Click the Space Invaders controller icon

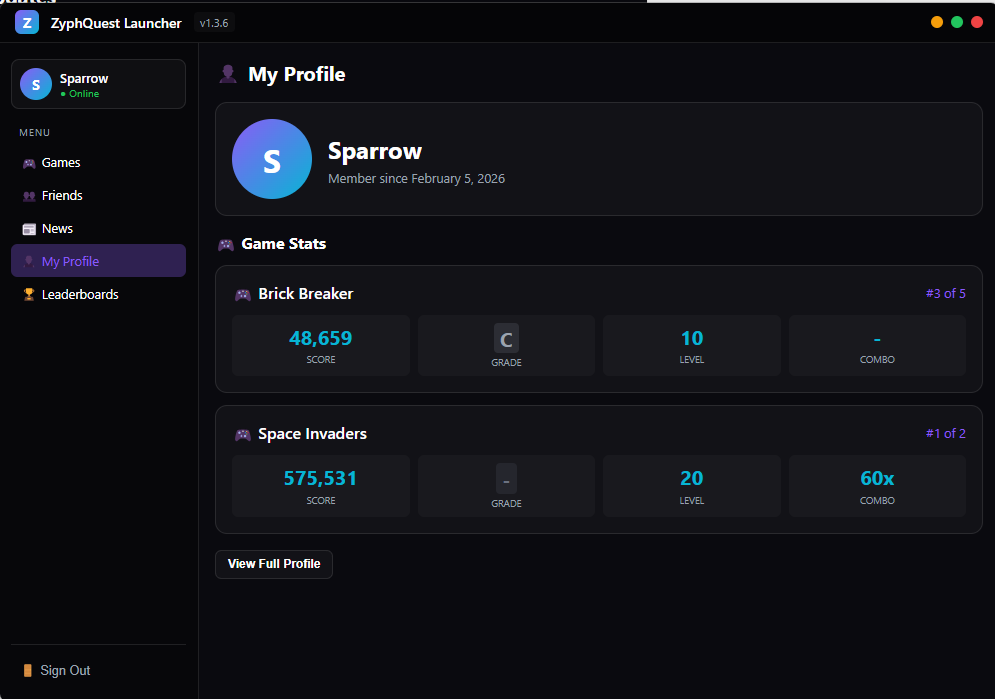(x=242, y=435)
